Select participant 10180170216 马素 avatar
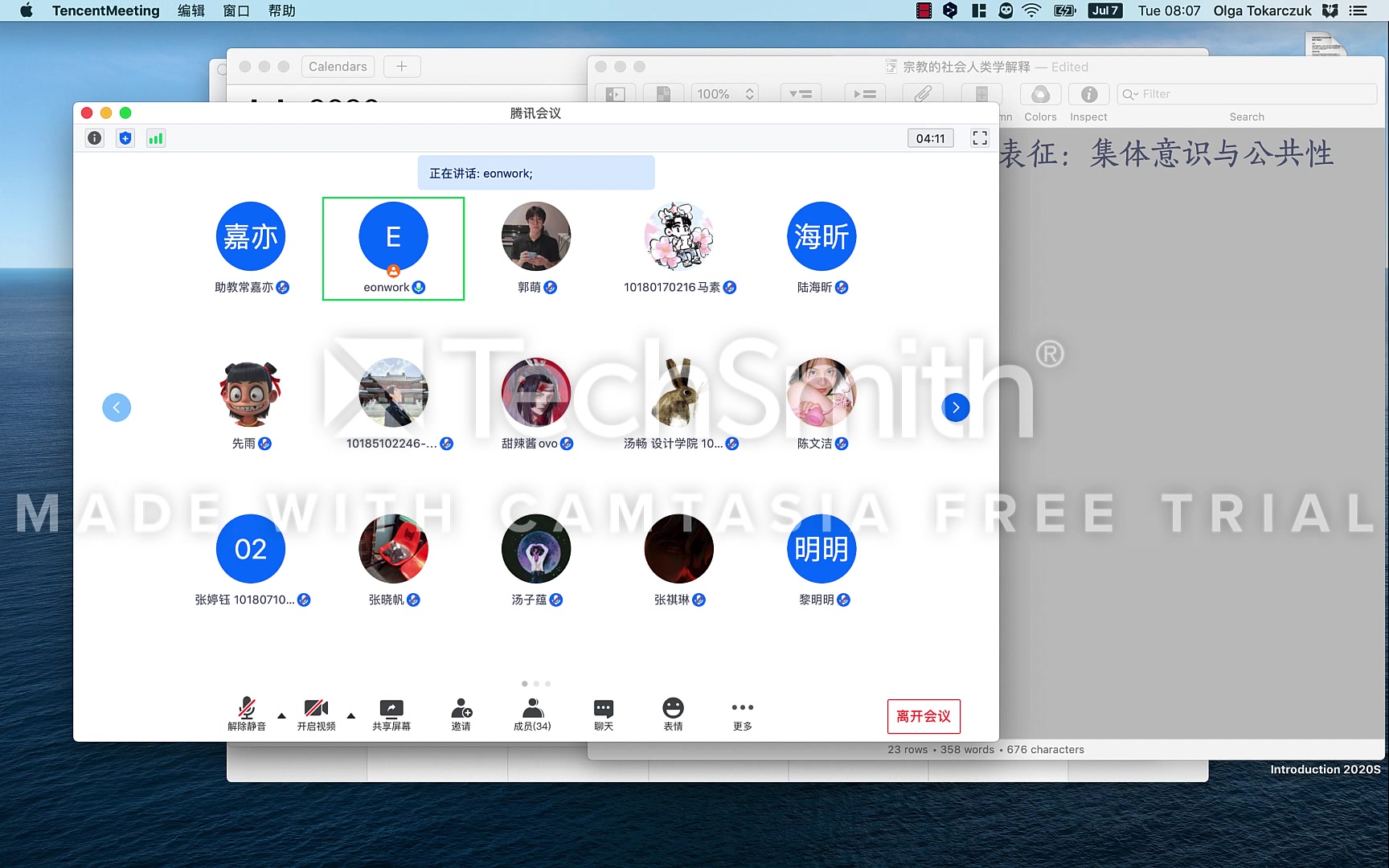Screen dimensions: 1389x868 coord(679,236)
